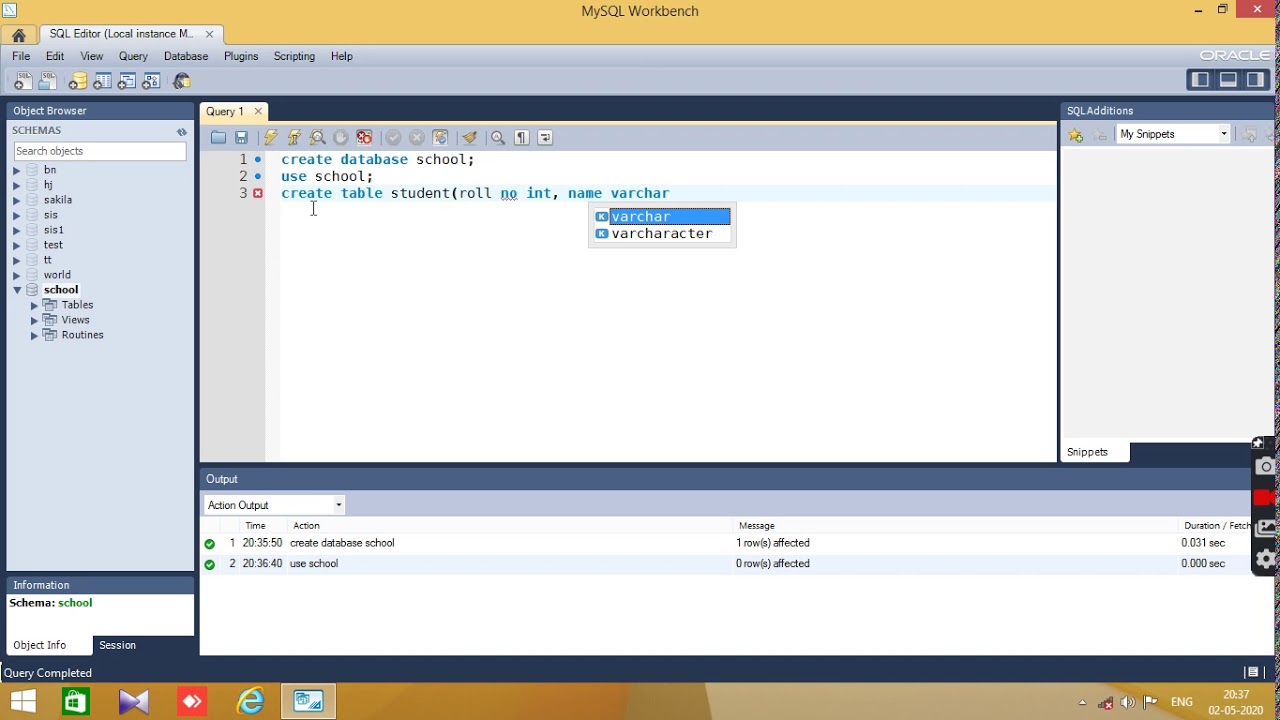
Task: Create a new schema icon in main toolbar
Action: (x=78, y=81)
